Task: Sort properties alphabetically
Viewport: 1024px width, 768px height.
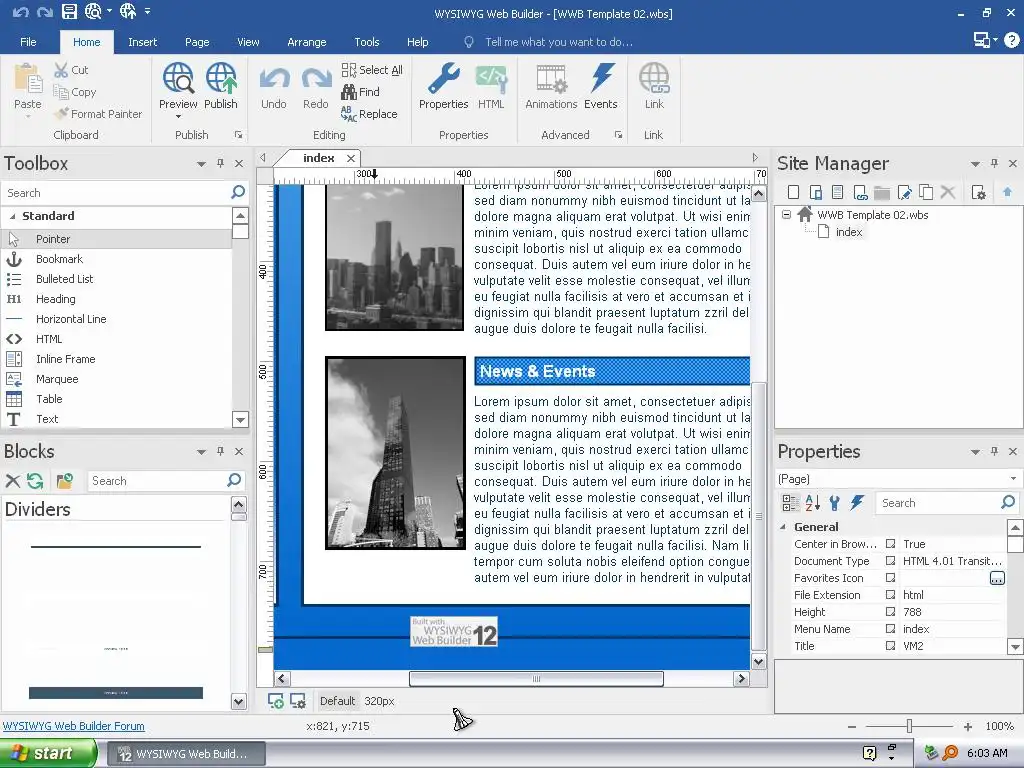Action: pyautogui.click(x=812, y=502)
